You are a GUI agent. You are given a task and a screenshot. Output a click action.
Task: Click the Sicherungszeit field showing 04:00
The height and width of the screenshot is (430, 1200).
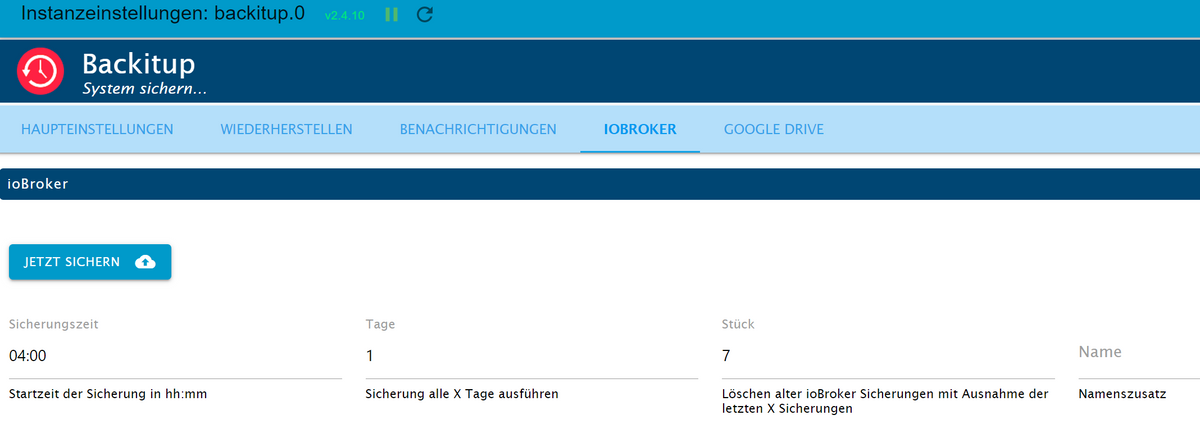(175, 356)
